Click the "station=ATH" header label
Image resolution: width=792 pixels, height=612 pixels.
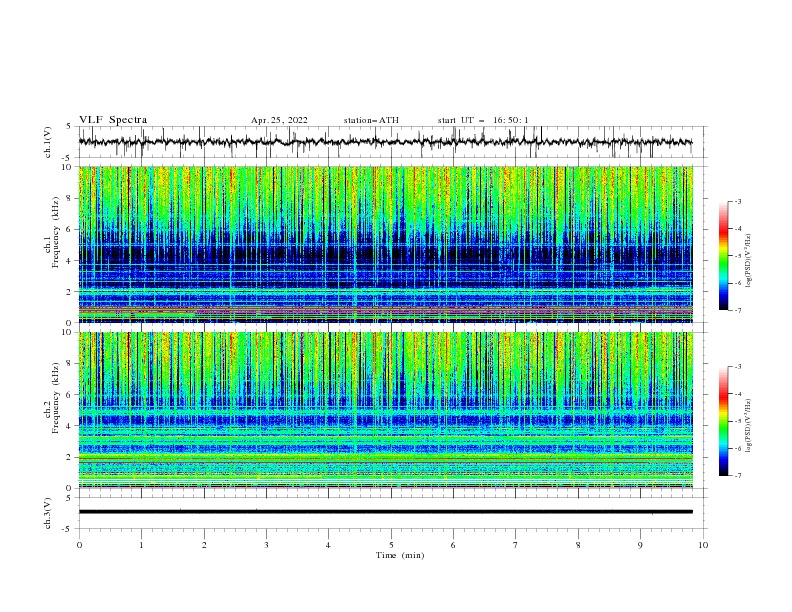point(371,120)
